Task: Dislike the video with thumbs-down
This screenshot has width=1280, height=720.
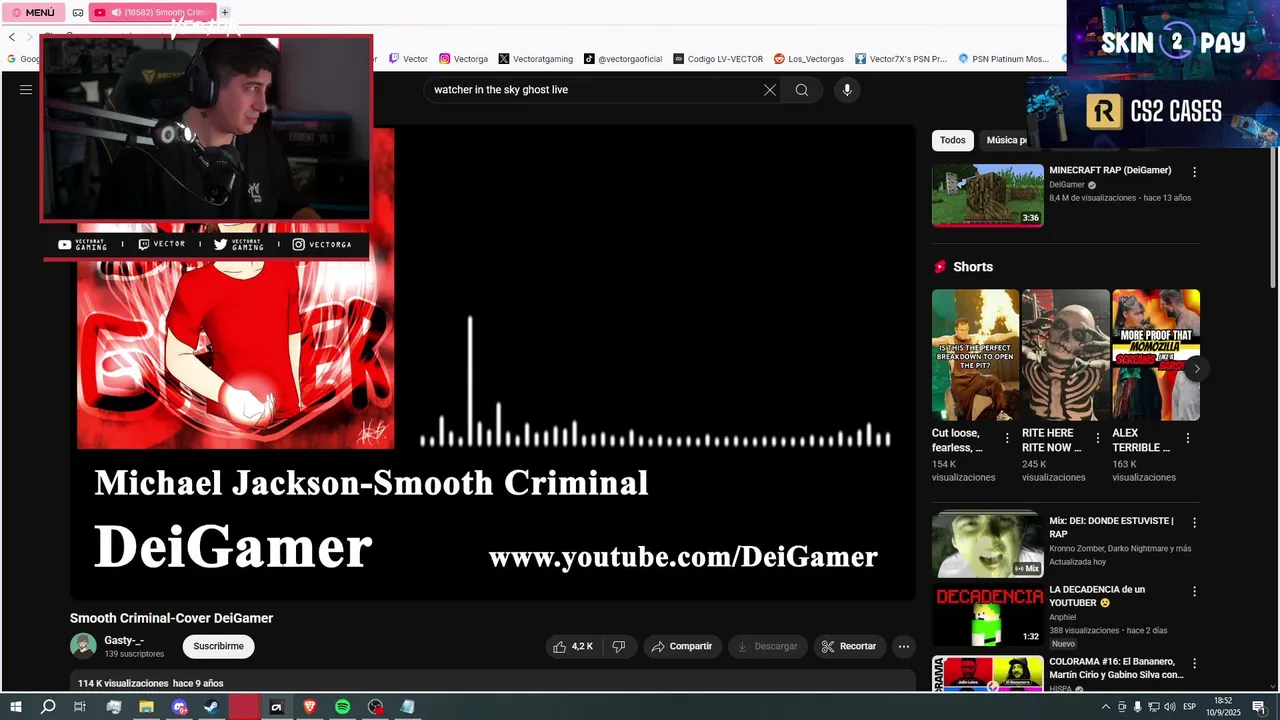Action: (x=619, y=647)
